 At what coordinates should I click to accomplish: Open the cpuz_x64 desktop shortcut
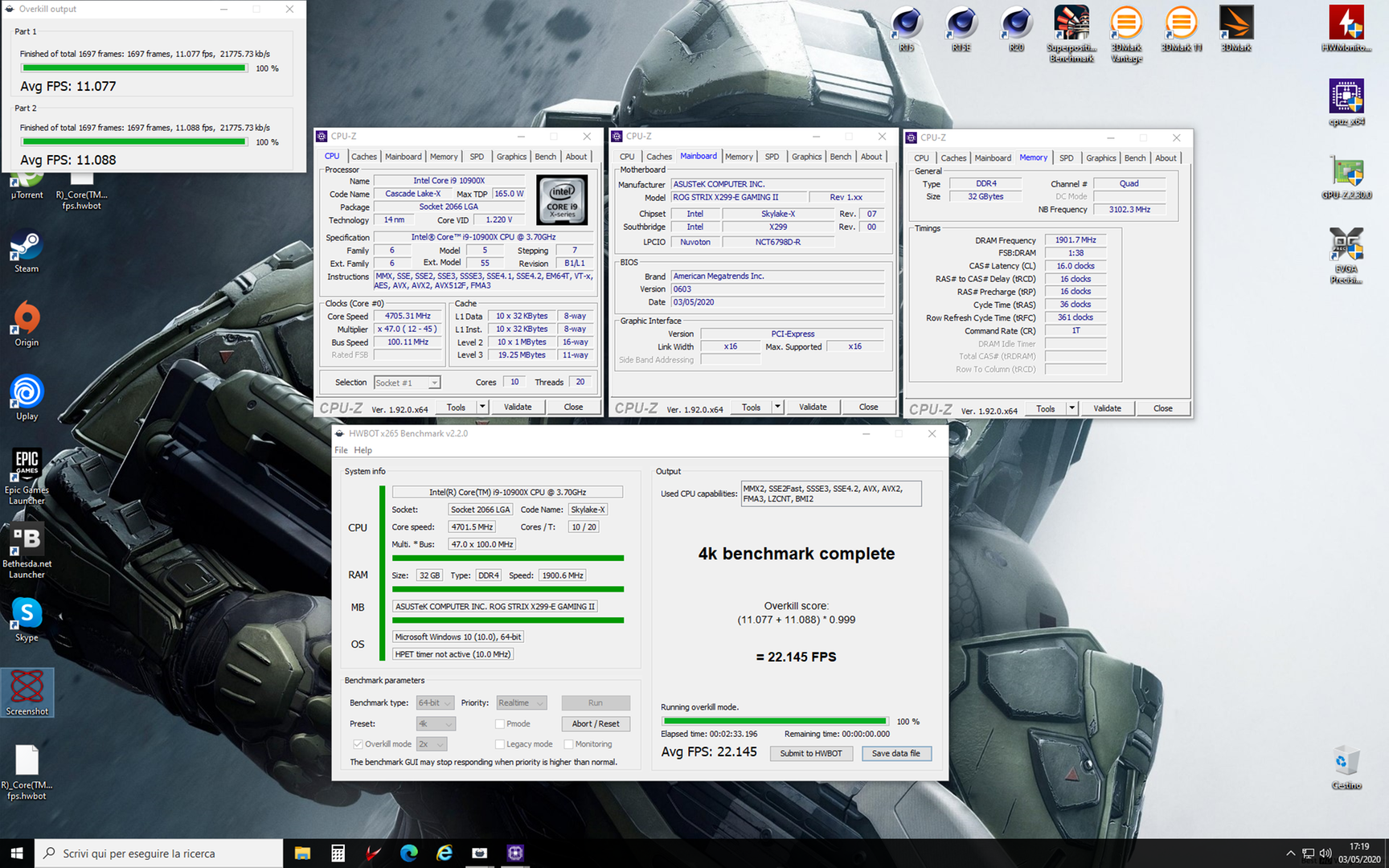pyautogui.click(x=1346, y=102)
